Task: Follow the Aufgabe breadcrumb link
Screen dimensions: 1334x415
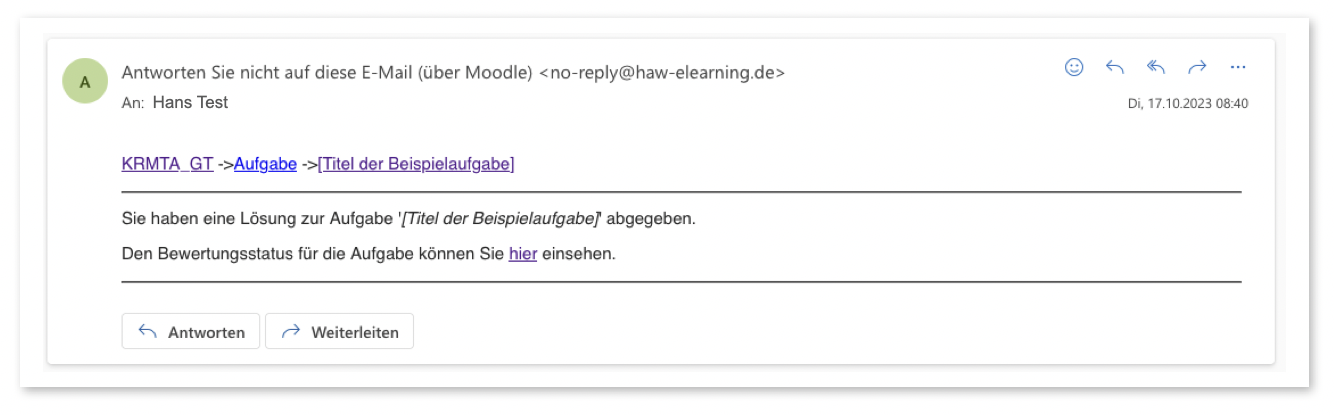Action: click(265, 165)
